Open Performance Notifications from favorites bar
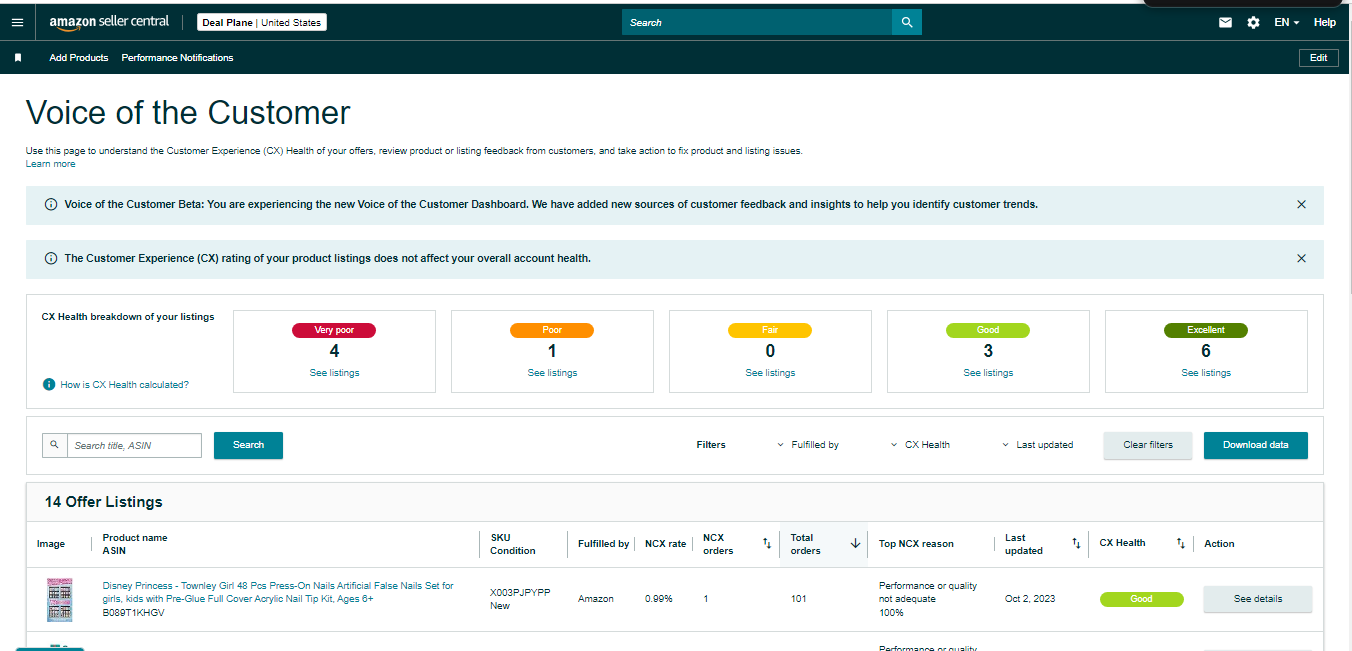1352x651 pixels. tap(177, 58)
